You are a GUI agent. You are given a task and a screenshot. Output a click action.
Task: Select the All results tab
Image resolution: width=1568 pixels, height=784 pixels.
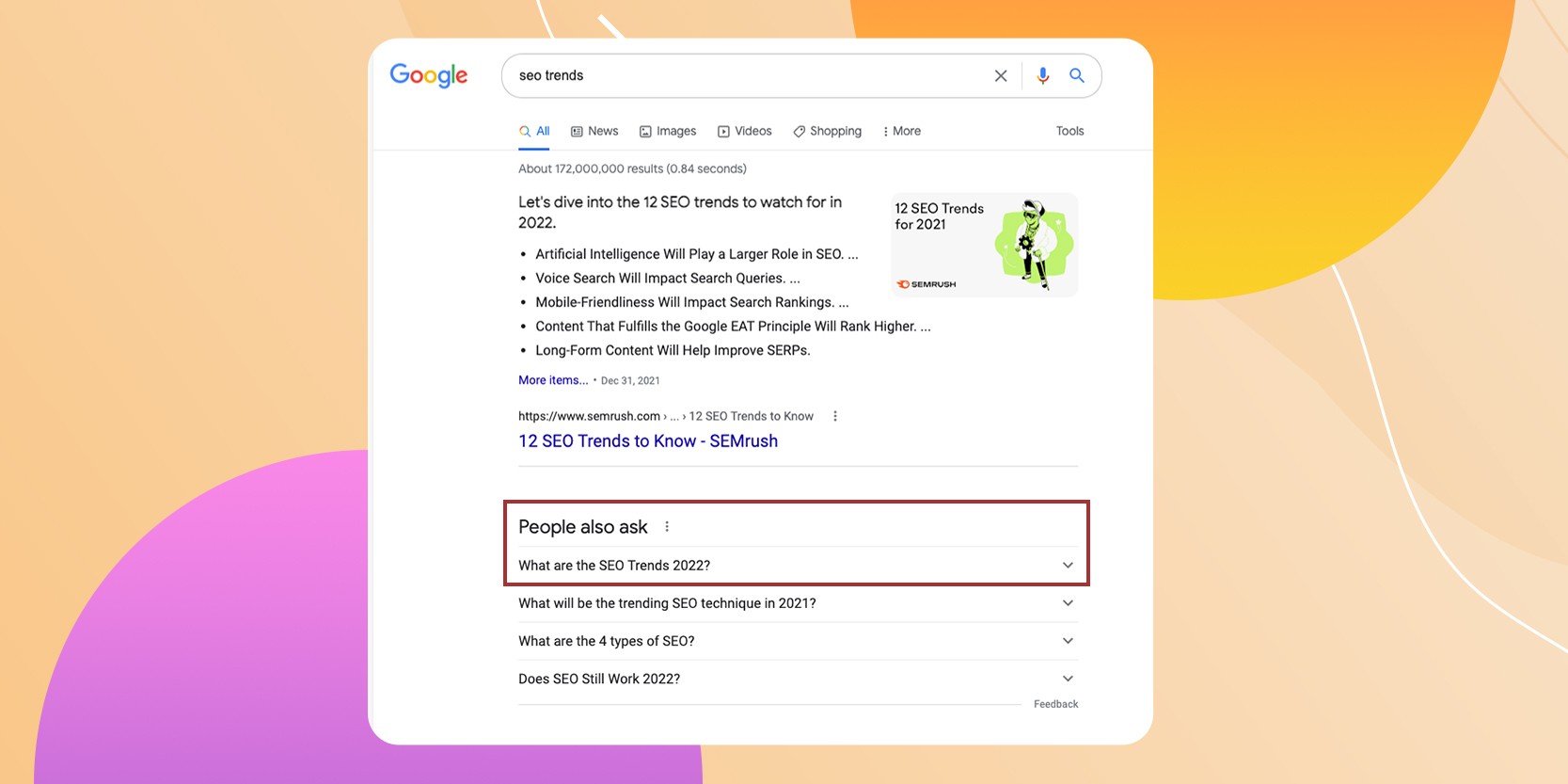pyautogui.click(x=534, y=132)
